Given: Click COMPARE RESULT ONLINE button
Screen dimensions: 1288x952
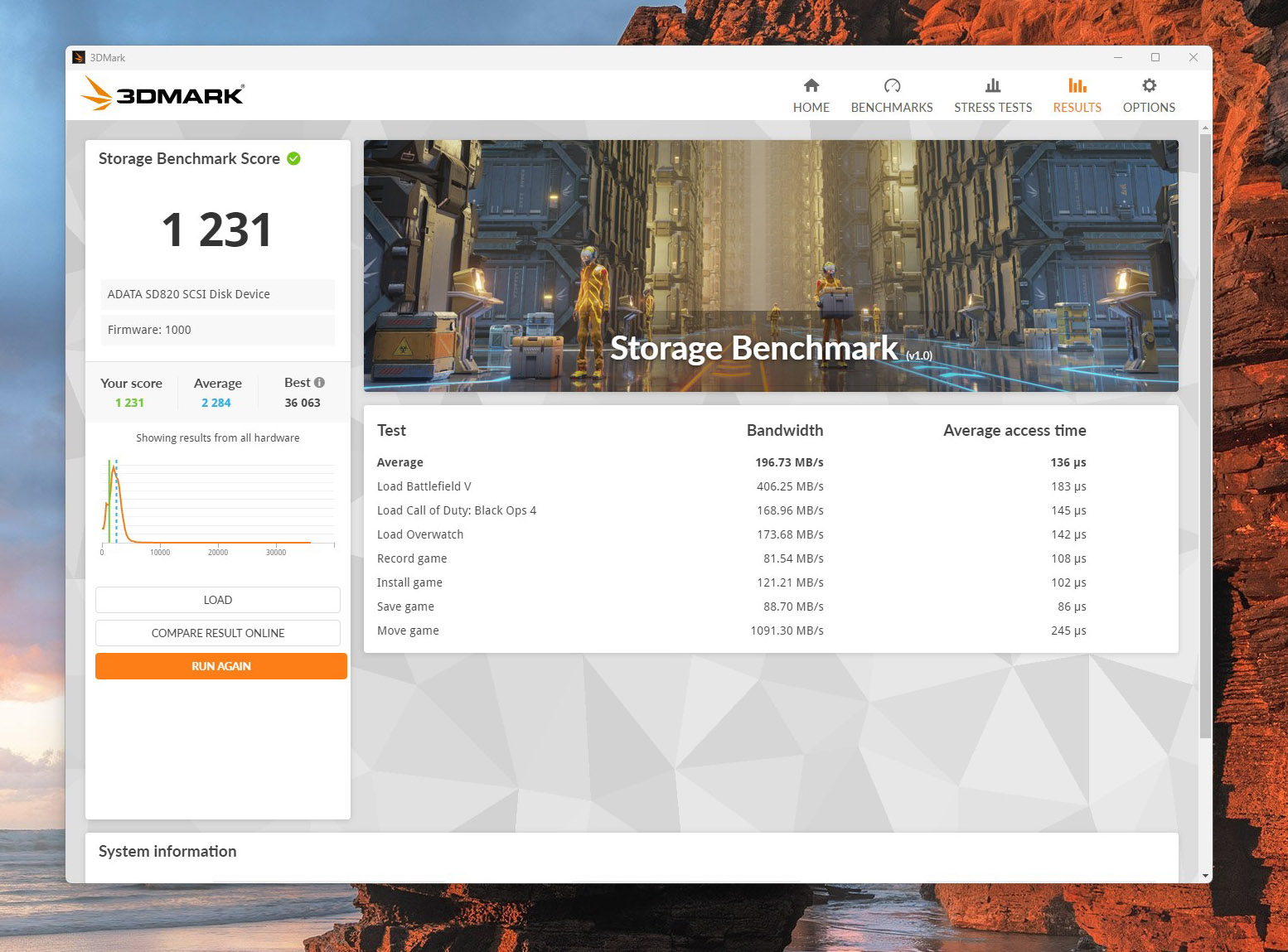Looking at the screenshot, I should coord(218,633).
